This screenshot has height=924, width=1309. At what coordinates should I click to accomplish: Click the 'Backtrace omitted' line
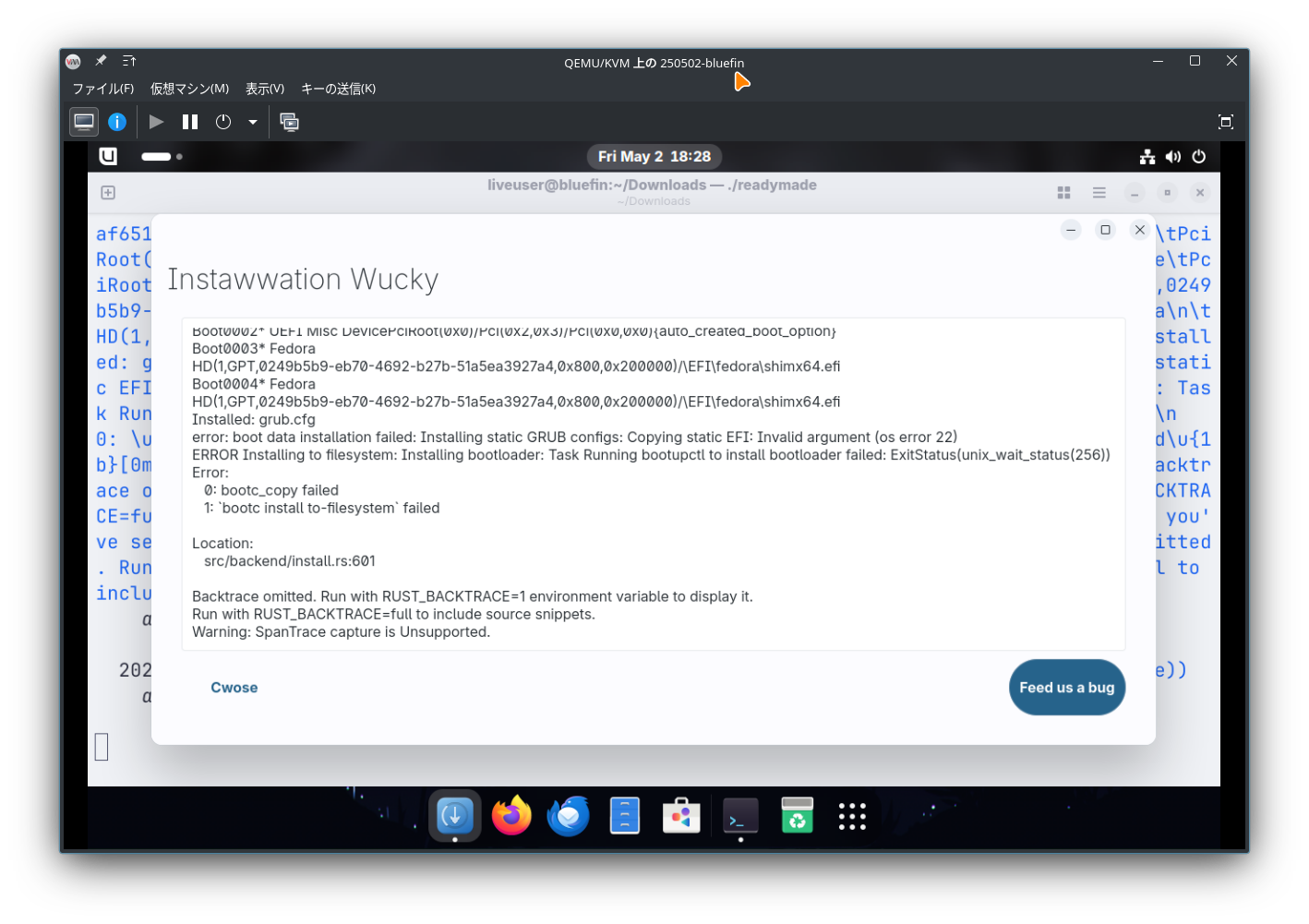click(x=473, y=596)
